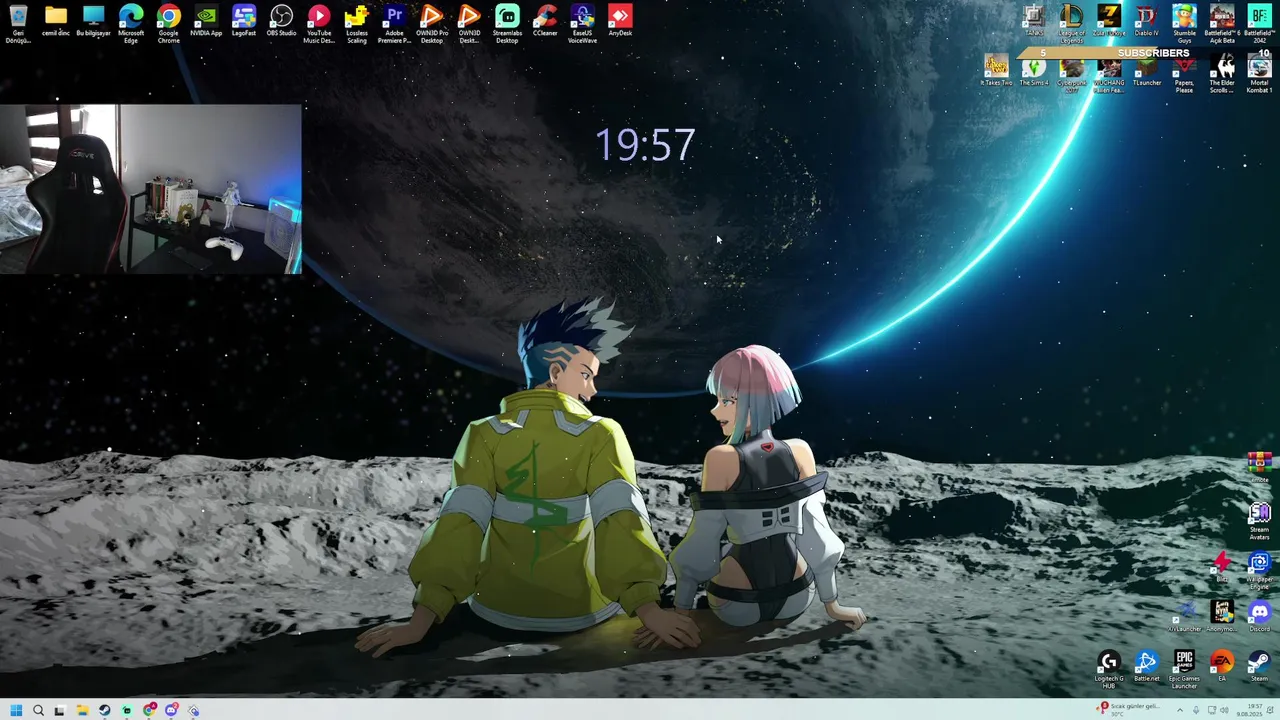Open the Blitz app shortcut
Image resolution: width=1280 pixels, height=720 pixels.
point(1222,567)
